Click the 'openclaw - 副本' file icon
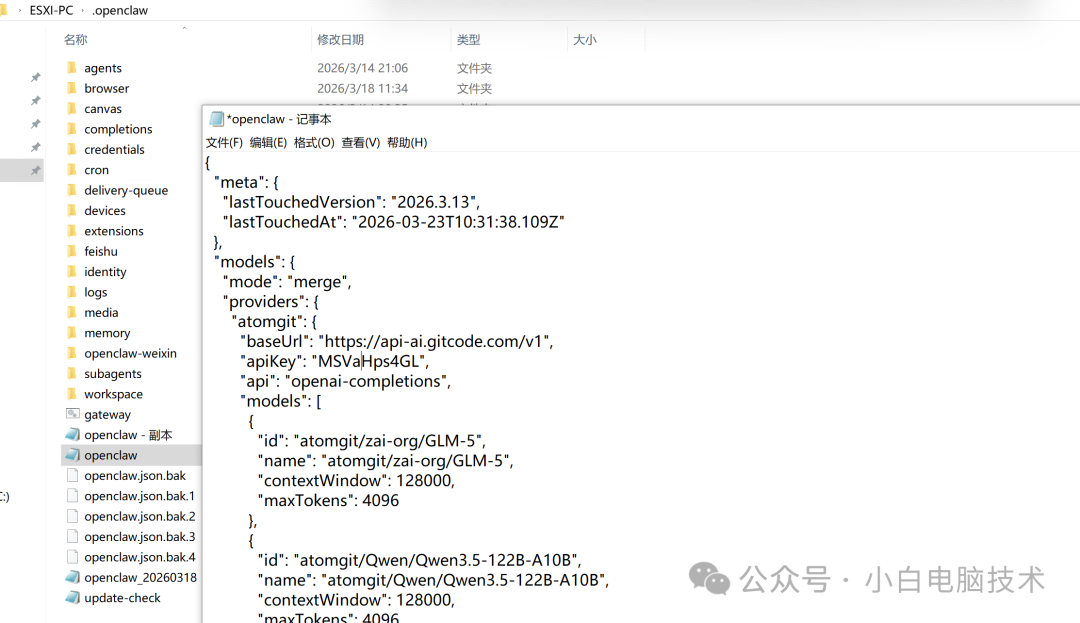 pyautogui.click(x=72, y=434)
